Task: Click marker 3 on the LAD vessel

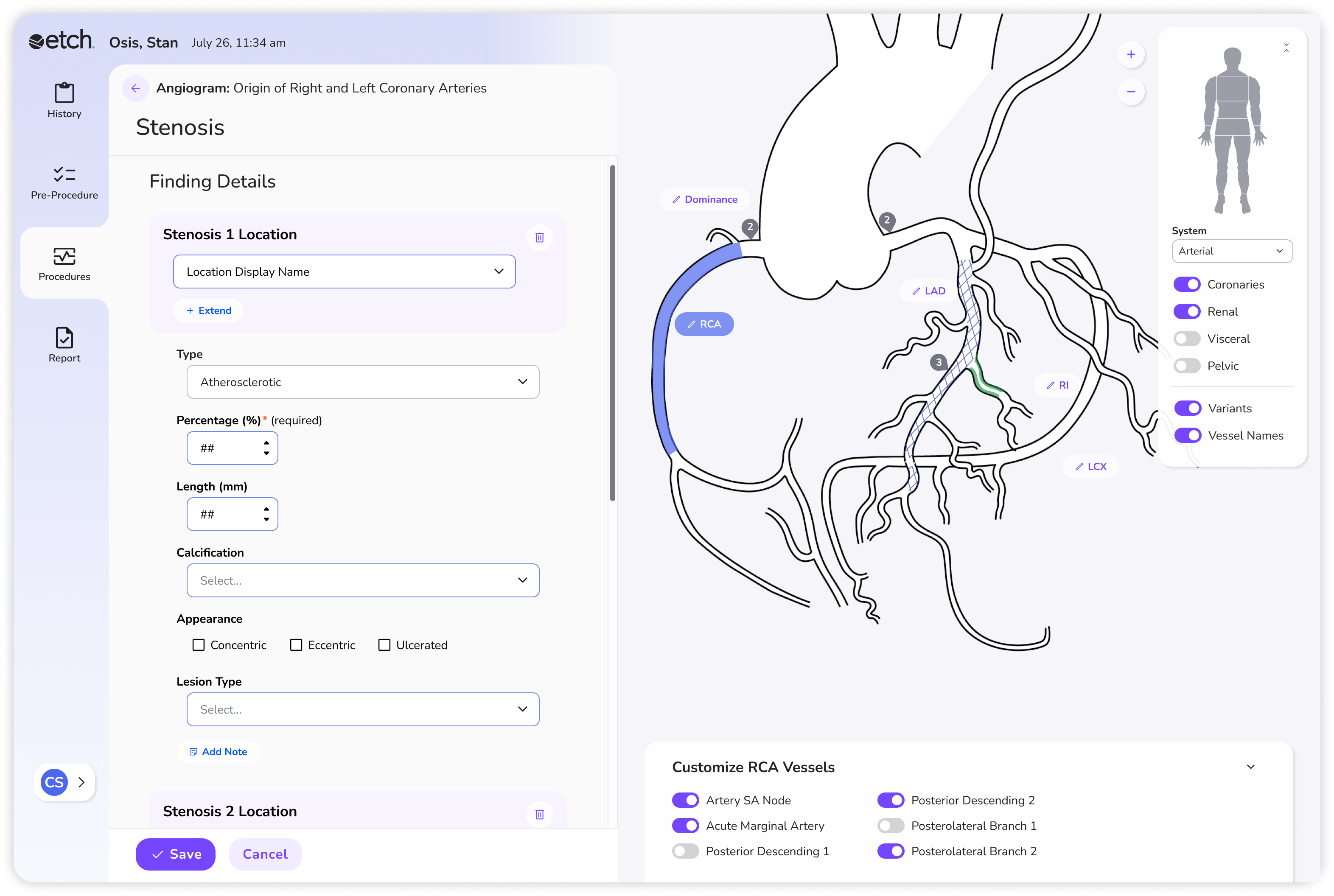Action: point(938,362)
